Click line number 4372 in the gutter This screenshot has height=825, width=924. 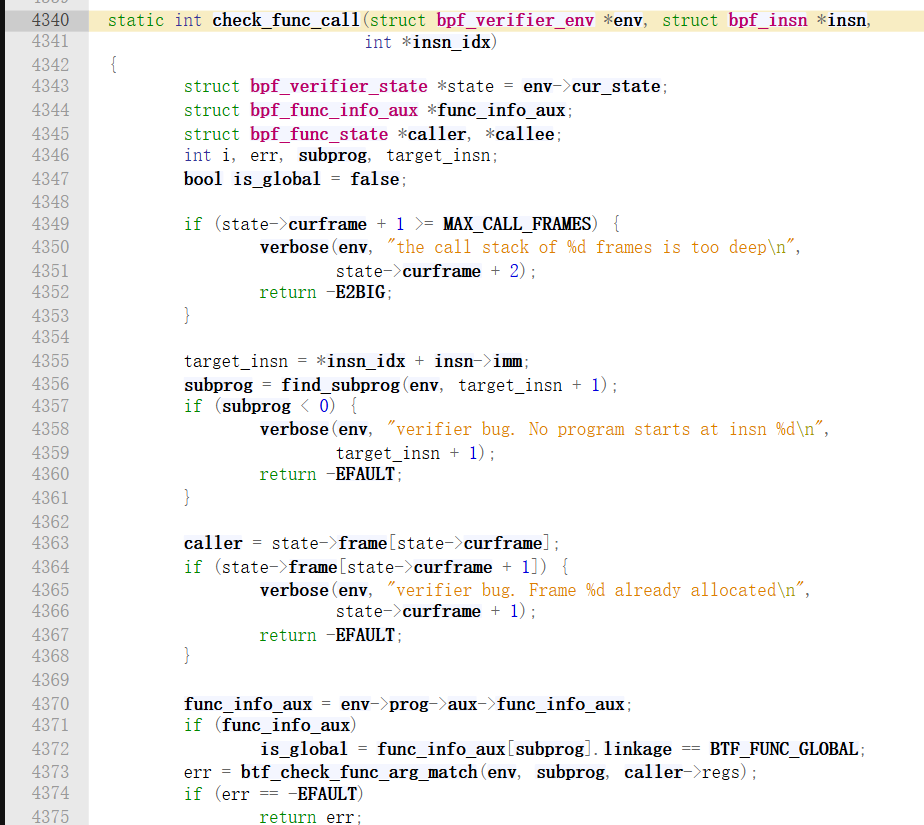51,749
